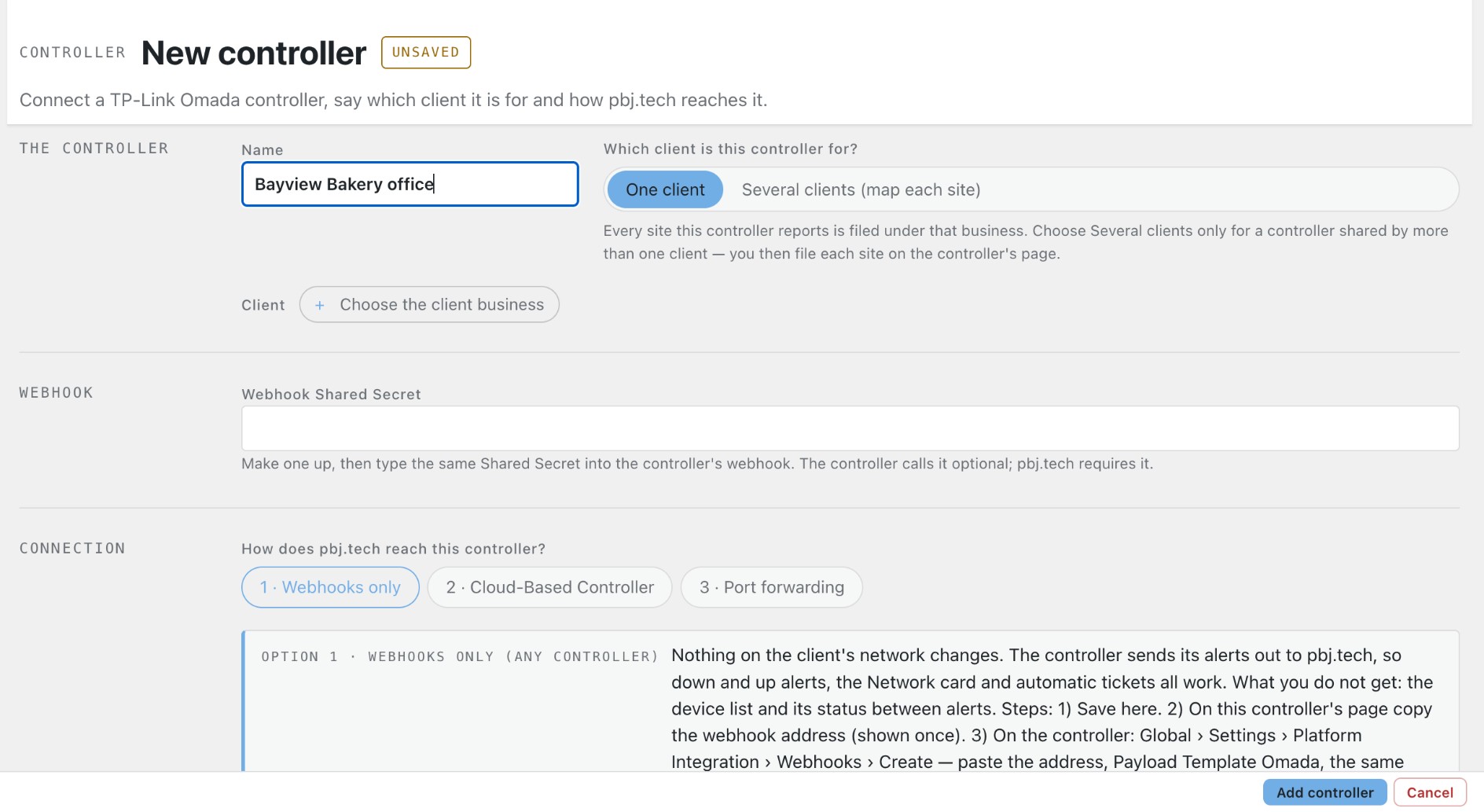Click the 'Nothing on the client's network changes' paragraph

pyautogui.click(x=1052, y=708)
